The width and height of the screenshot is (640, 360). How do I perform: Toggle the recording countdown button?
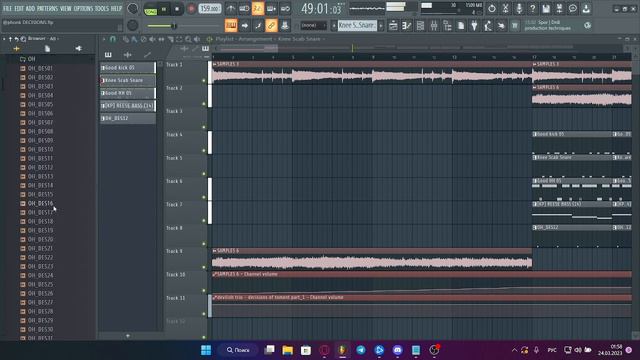pyautogui.click(x=258, y=9)
